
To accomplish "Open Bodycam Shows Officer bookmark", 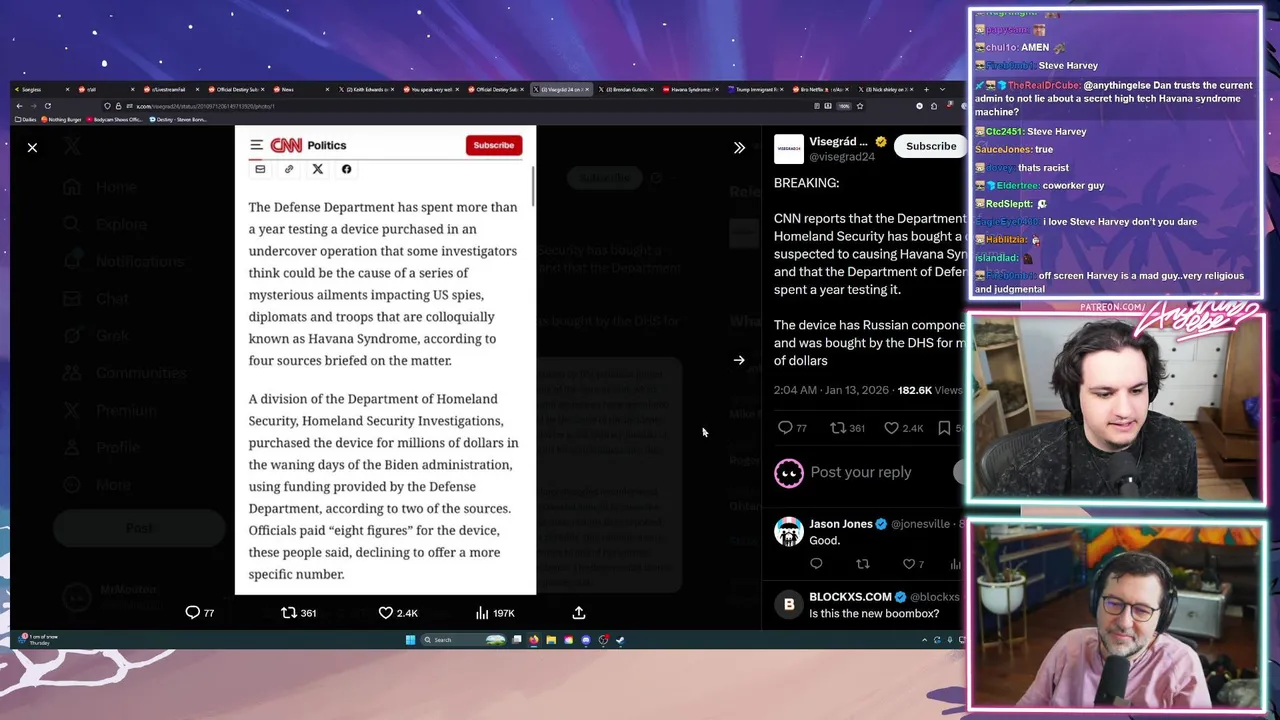I will tap(114, 119).
